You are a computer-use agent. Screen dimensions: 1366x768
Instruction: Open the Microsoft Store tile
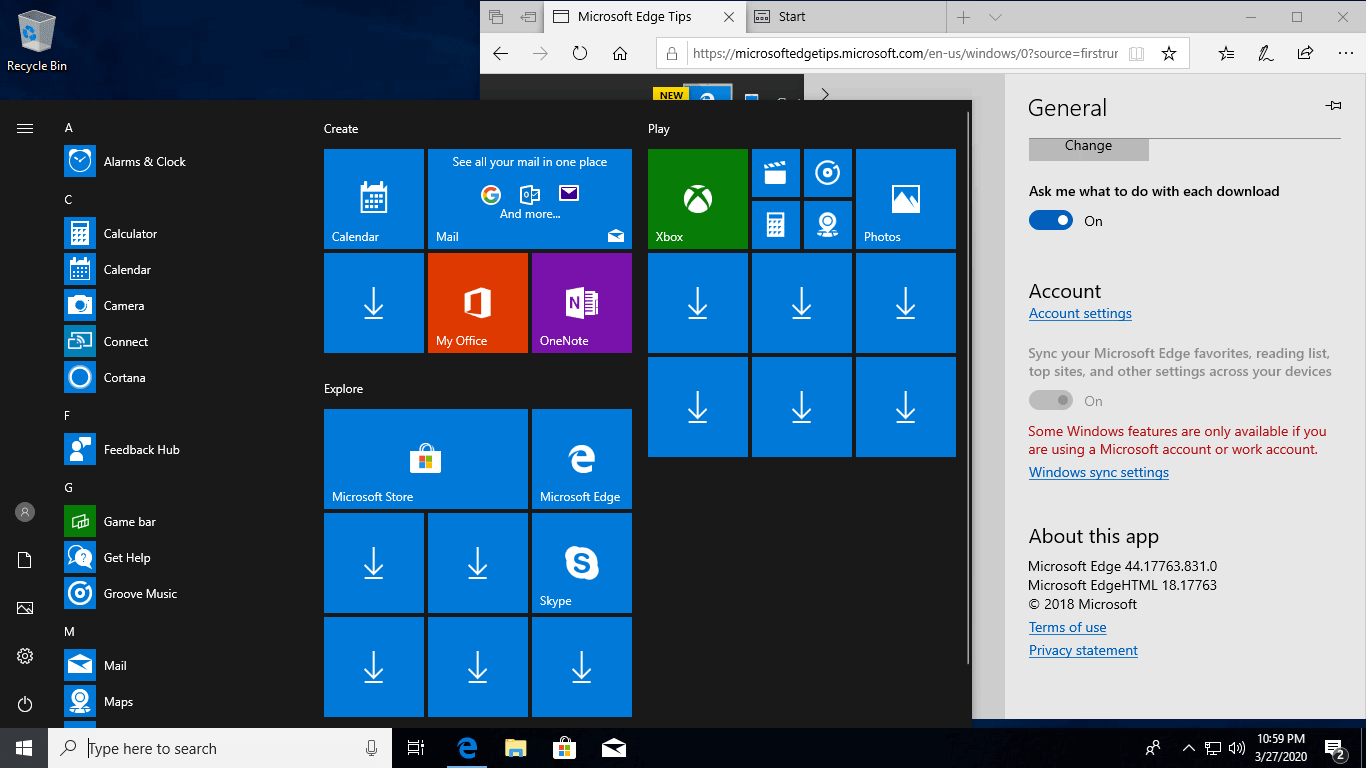[426, 459]
